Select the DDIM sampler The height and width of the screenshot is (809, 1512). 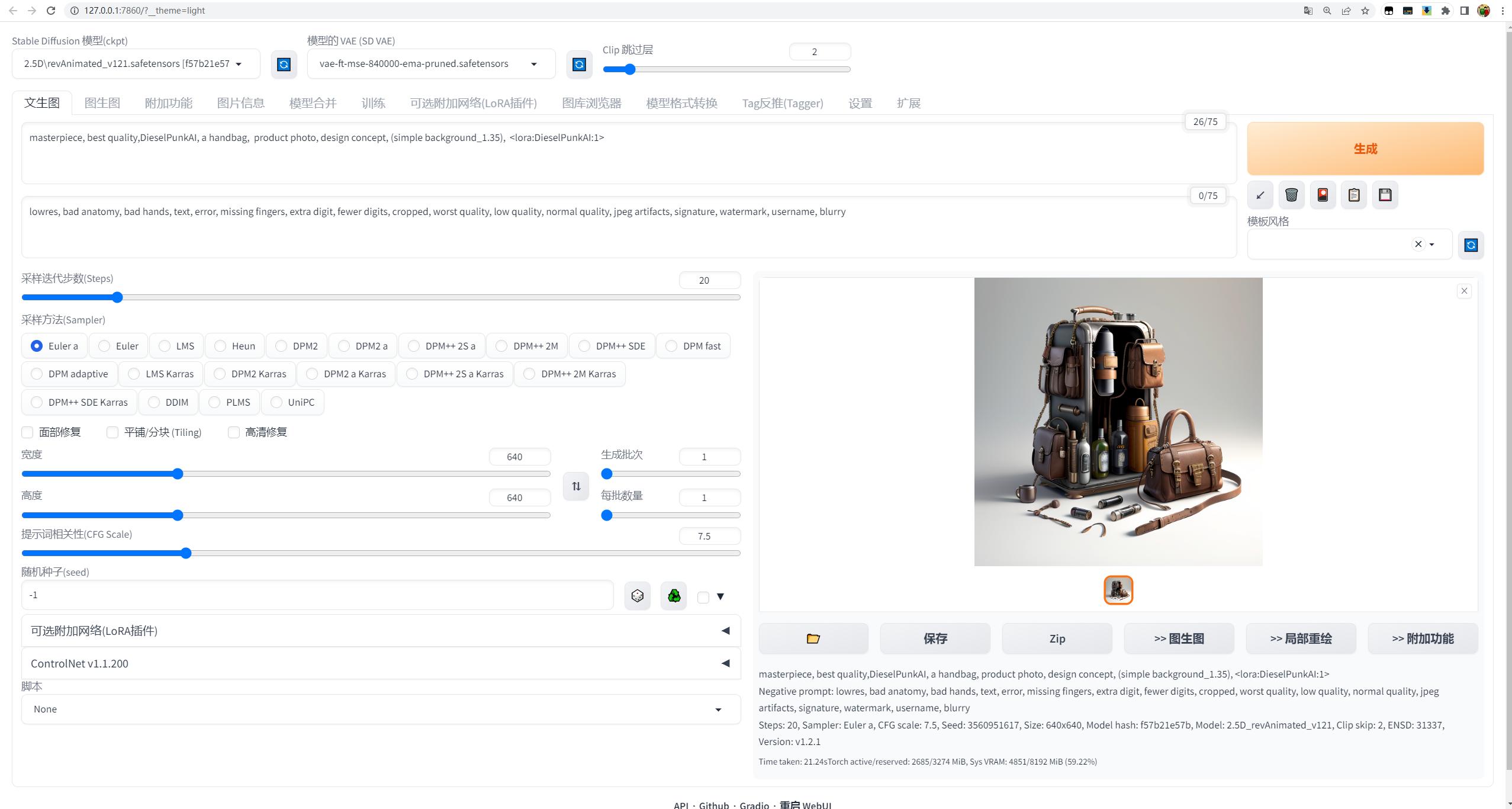click(x=168, y=402)
